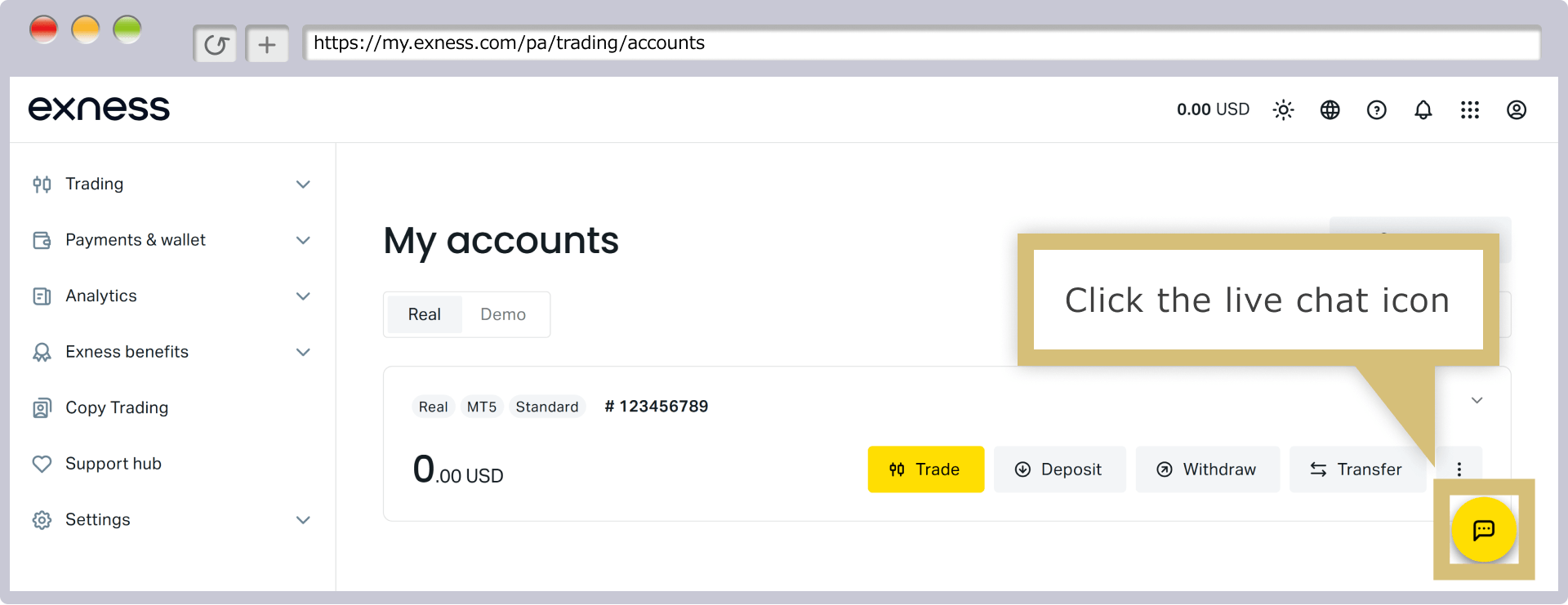Expand the Analytics sidebar section

click(171, 296)
